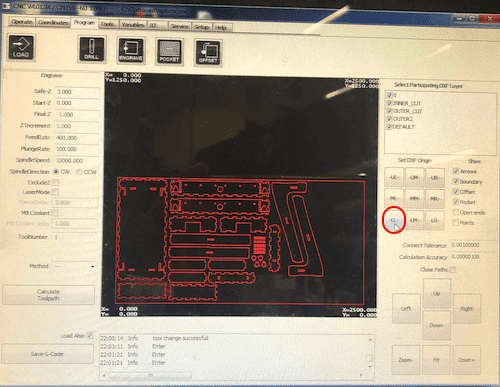Screen dimensions: 500x387
Task: Open the Method dropdown
Action: pyautogui.click(x=74, y=266)
